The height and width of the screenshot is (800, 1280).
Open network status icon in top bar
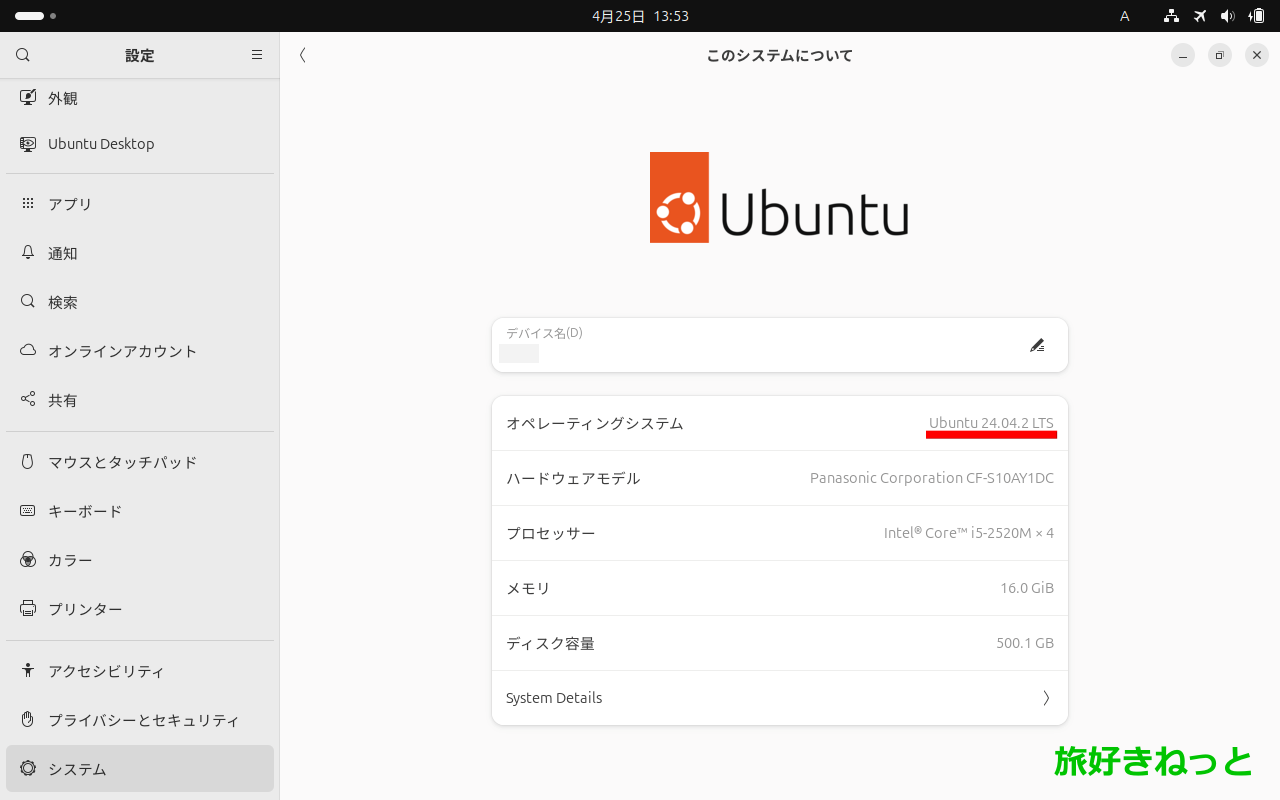click(1171, 16)
